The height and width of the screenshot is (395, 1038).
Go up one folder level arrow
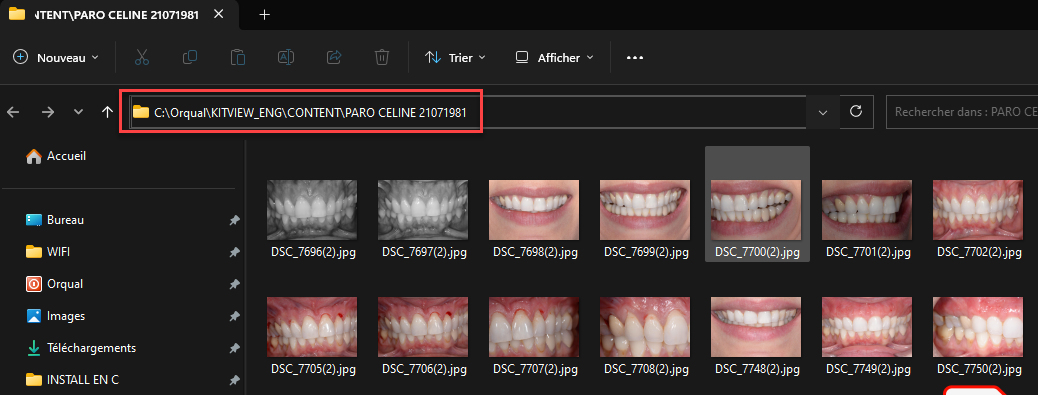pos(107,112)
